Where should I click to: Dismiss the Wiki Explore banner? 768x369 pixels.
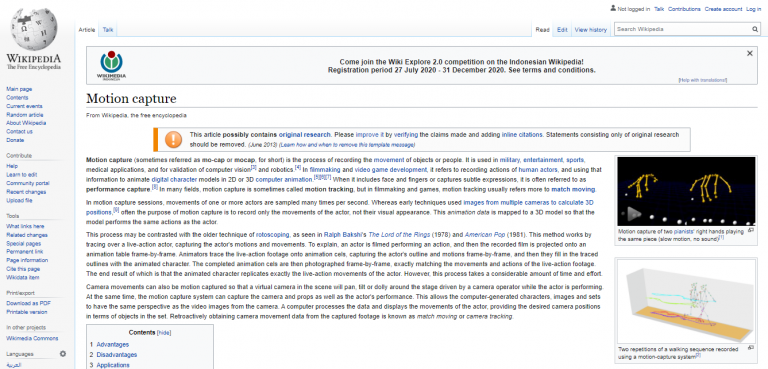coord(749,53)
